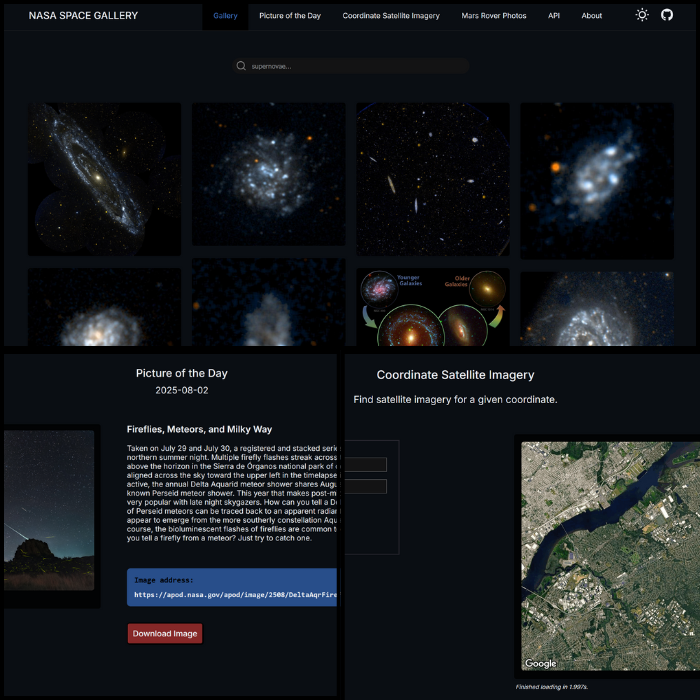700x700 pixels.
Task: Click the Google logo on the map
Action: (x=541, y=663)
